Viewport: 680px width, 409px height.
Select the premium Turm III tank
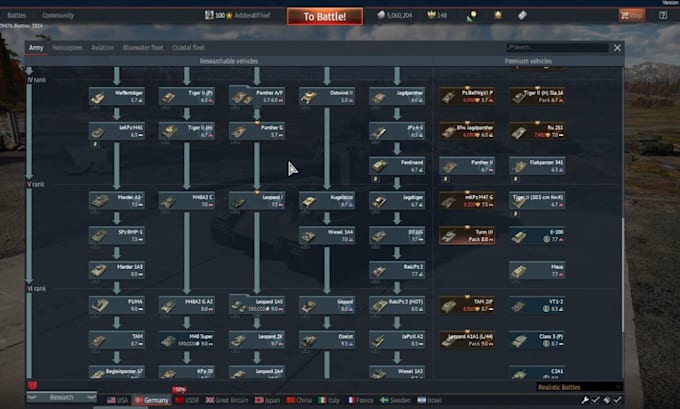click(x=467, y=236)
